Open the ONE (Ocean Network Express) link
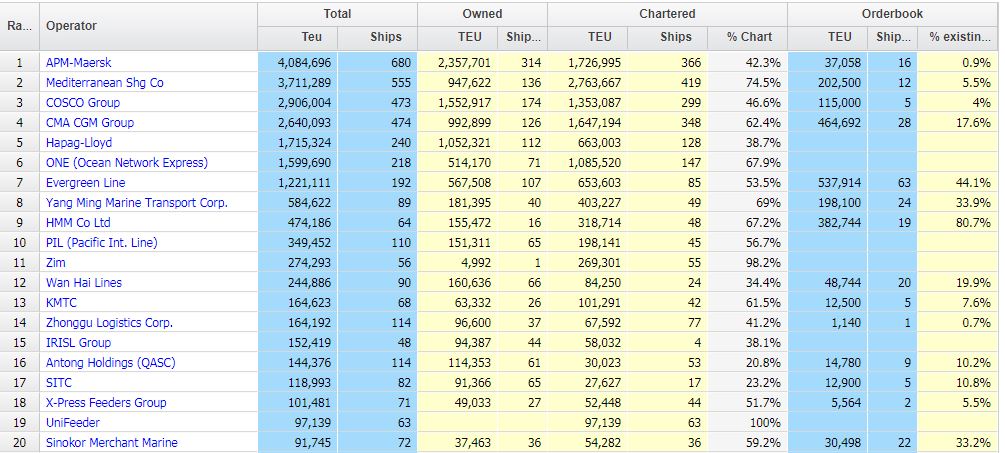The image size is (1005, 453). (127, 163)
